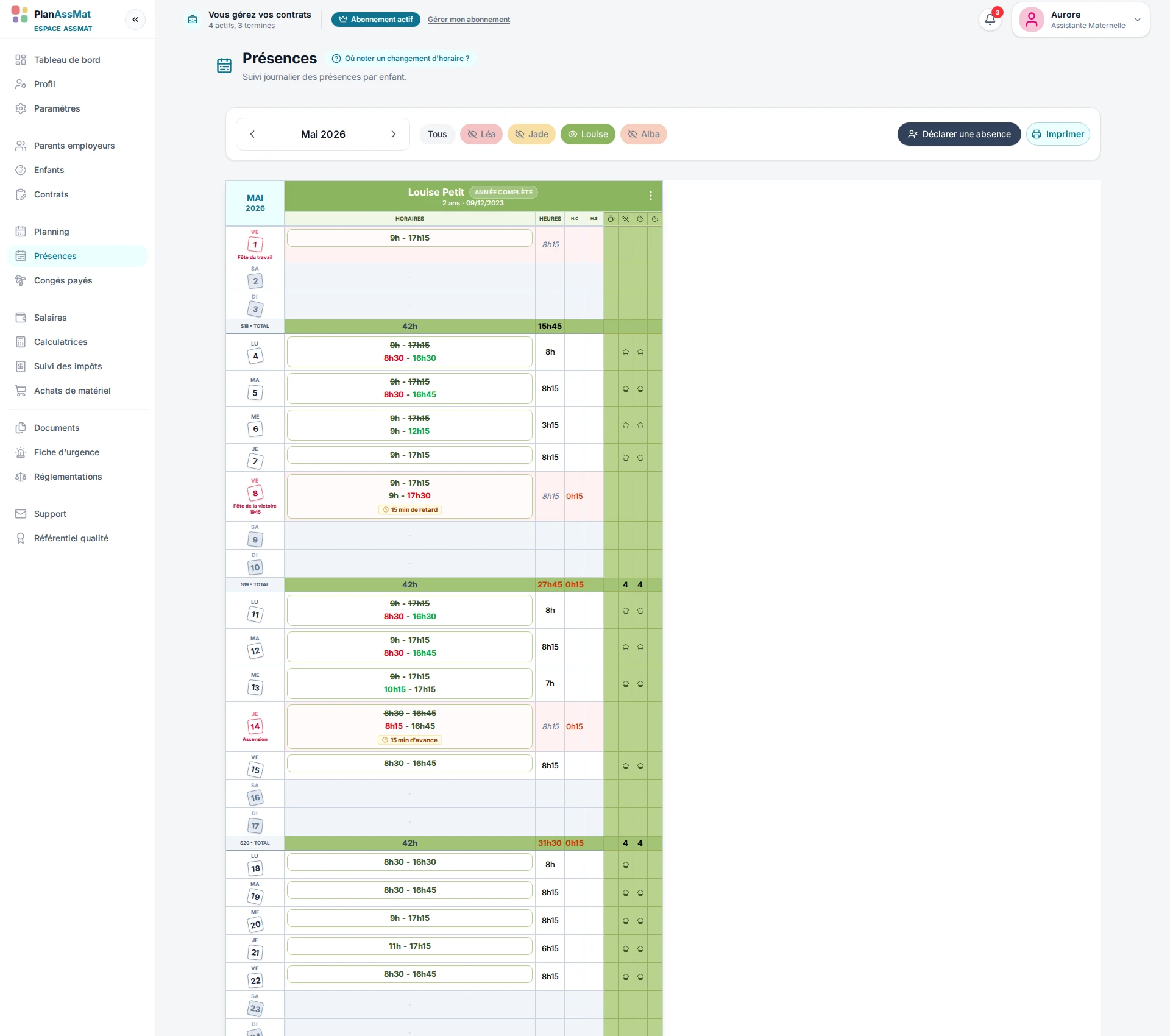1170x1036 pixels.
Task: Click the snack icon for Thursday 7
Action: [x=640, y=458]
